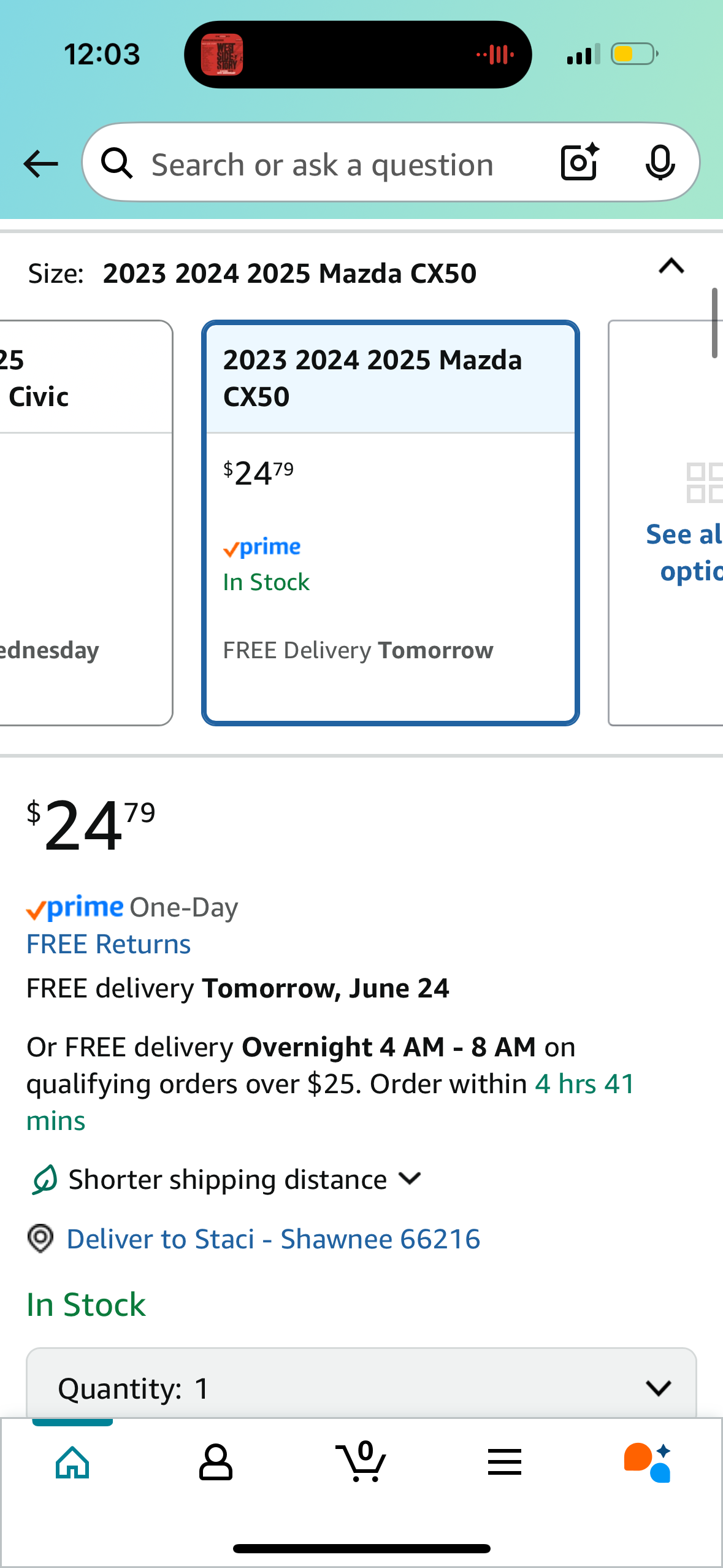Open the account profile tab
This screenshot has width=723, height=1568.
[x=216, y=1462]
